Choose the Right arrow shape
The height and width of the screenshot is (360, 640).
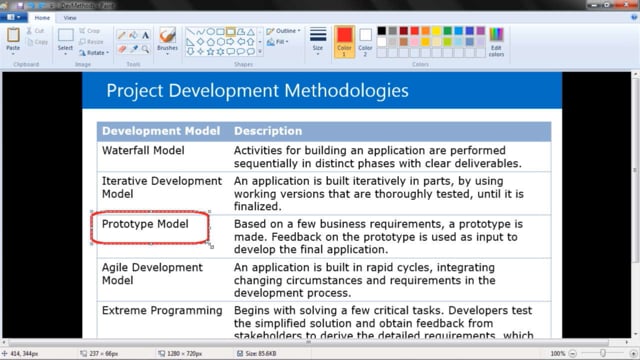pos(231,42)
